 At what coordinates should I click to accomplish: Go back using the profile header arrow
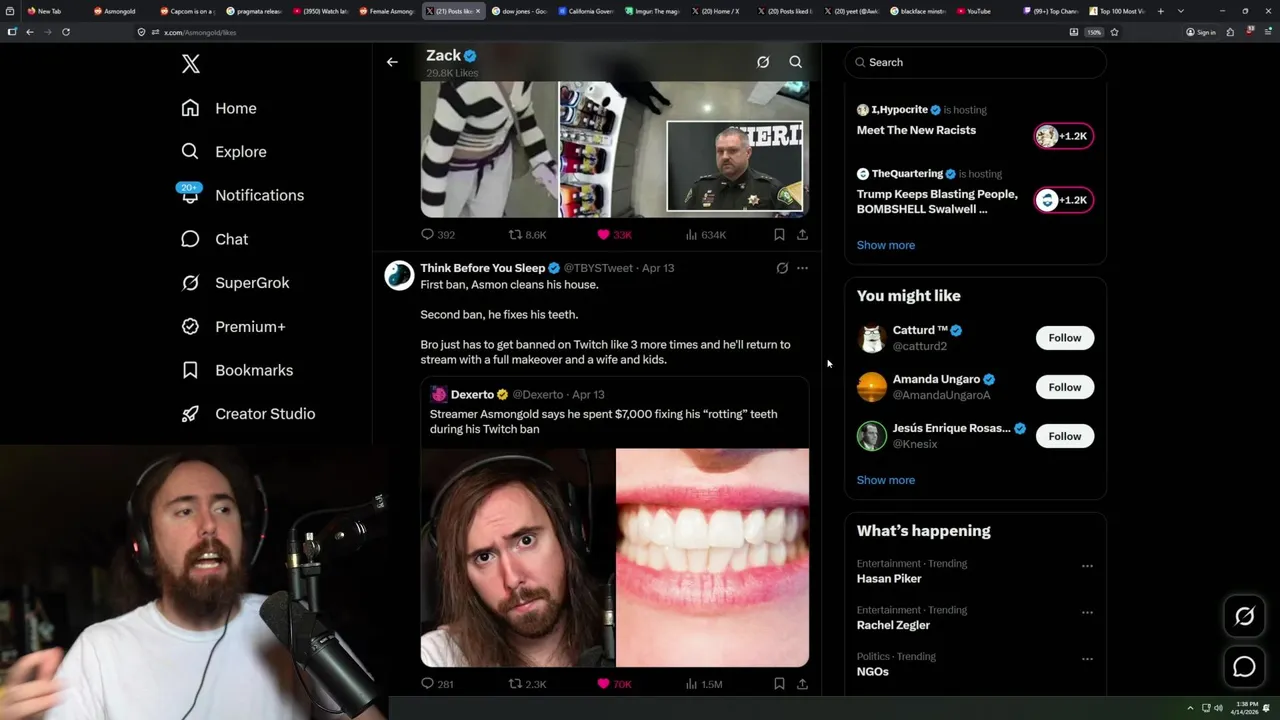392,62
